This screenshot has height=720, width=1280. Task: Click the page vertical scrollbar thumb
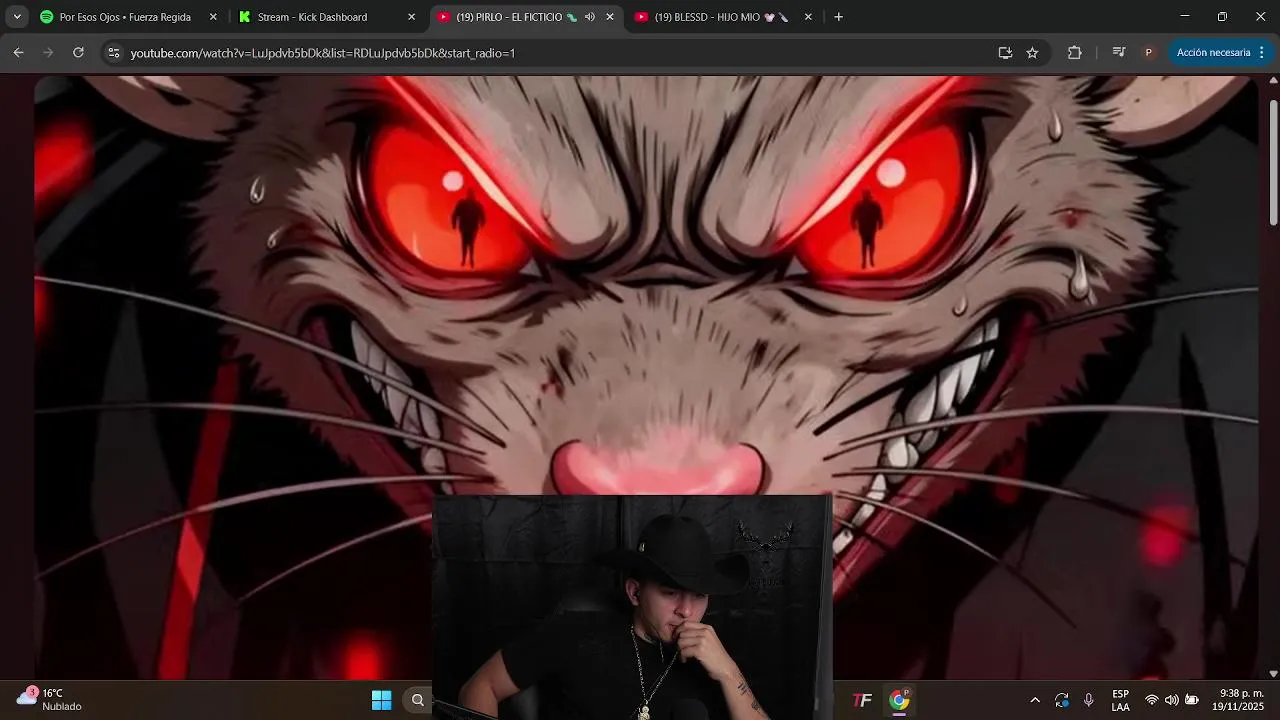pyautogui.click(x=1273, y=162)
